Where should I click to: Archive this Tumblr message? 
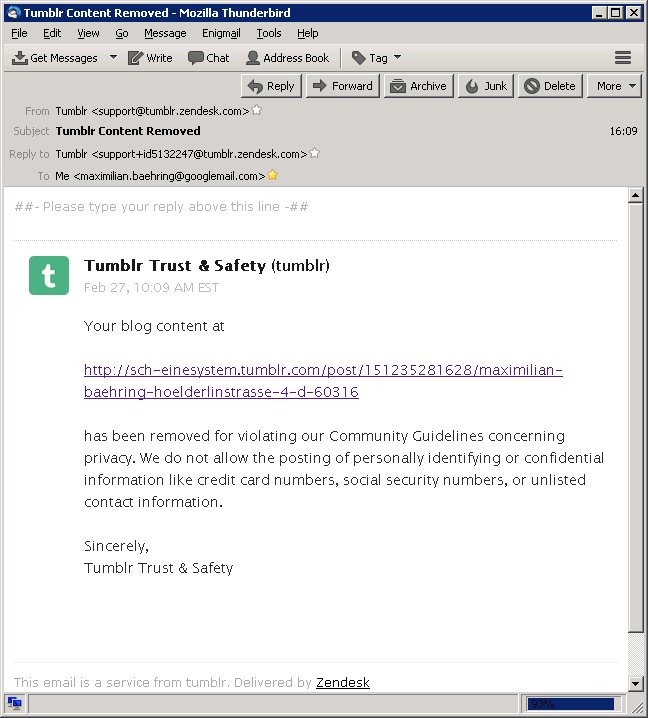point(419,86)
